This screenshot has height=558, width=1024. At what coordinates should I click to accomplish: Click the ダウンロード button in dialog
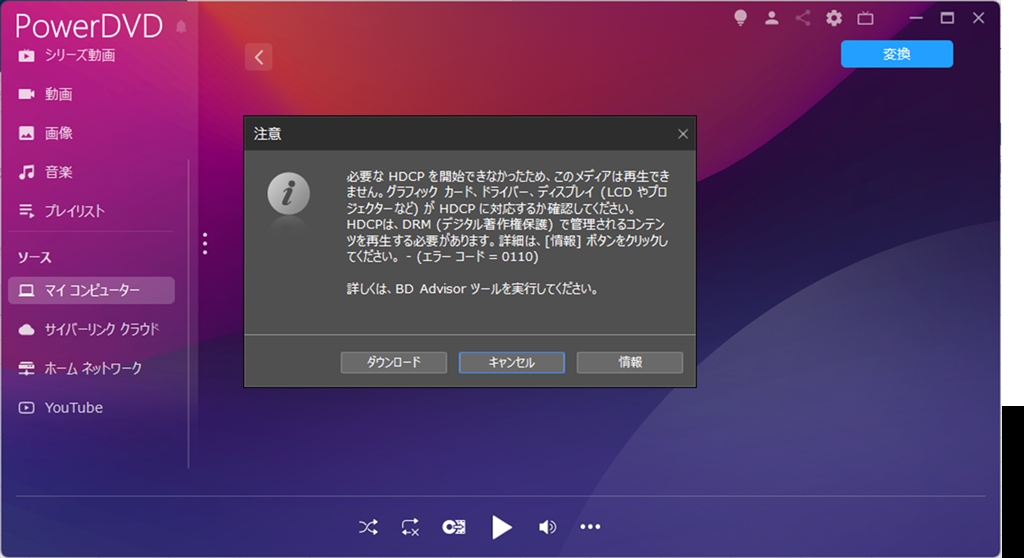coord(394,363)
